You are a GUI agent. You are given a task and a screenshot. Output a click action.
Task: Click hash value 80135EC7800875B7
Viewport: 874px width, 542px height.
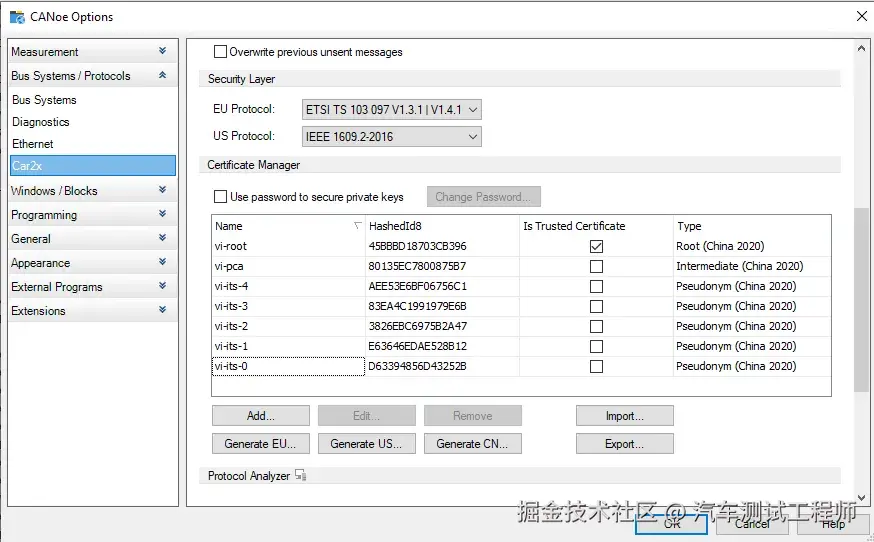(417, 267)
